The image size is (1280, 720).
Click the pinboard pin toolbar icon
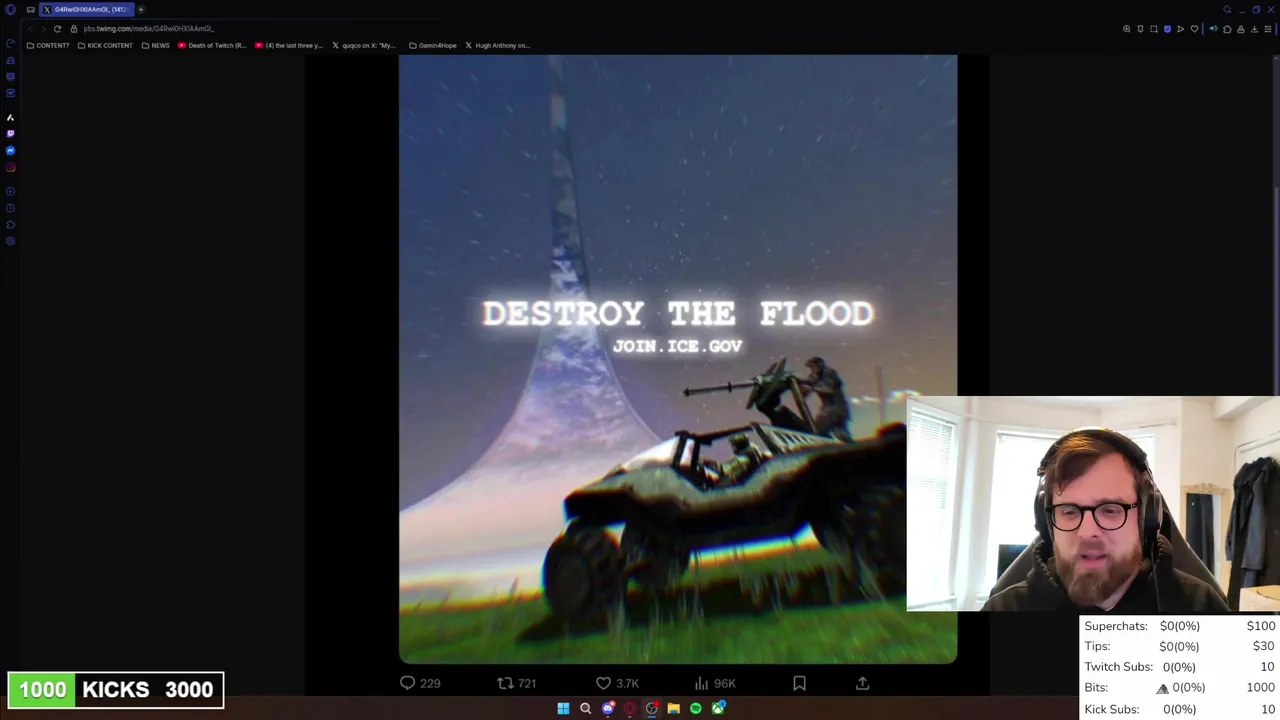pos(1140,29)
